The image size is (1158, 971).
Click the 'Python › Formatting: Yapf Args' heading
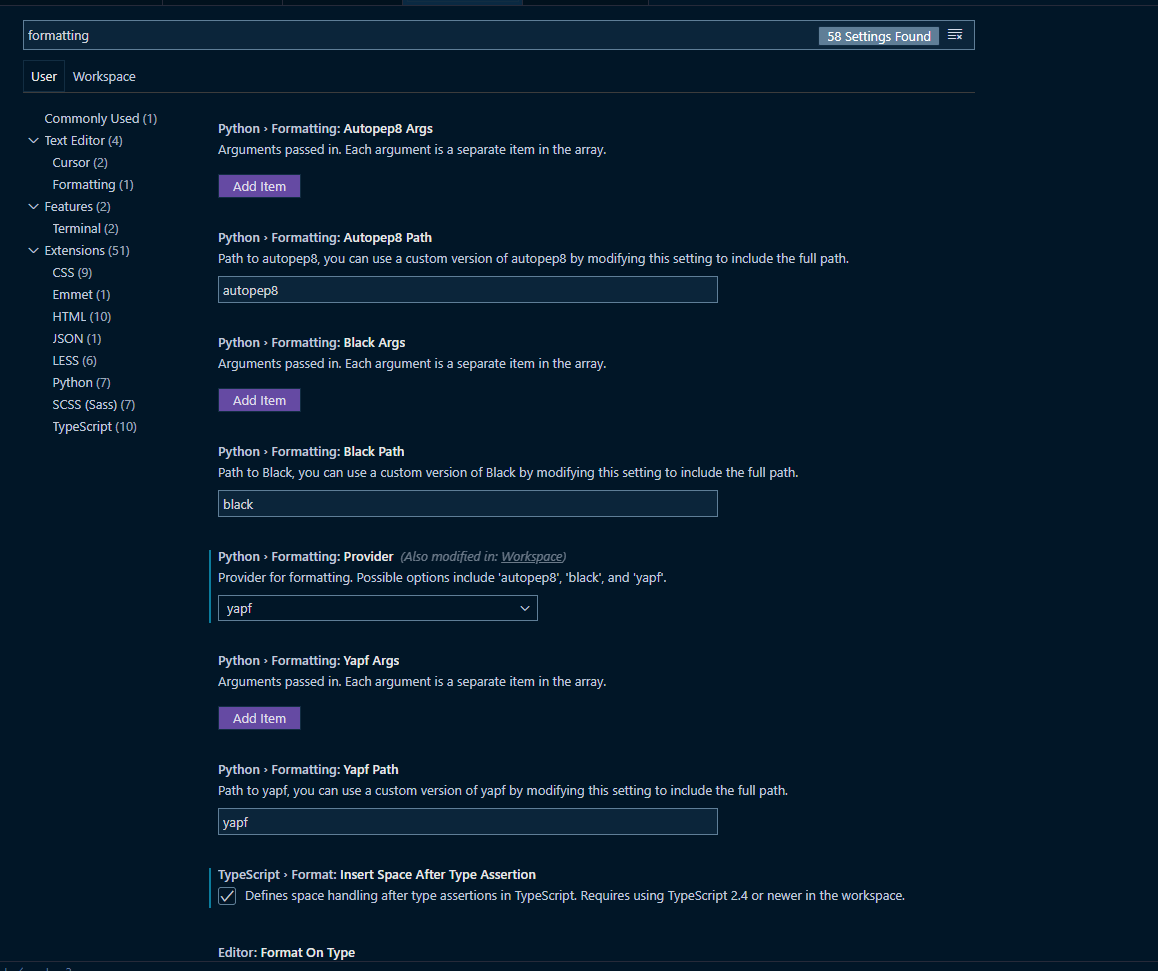[309, 661]
